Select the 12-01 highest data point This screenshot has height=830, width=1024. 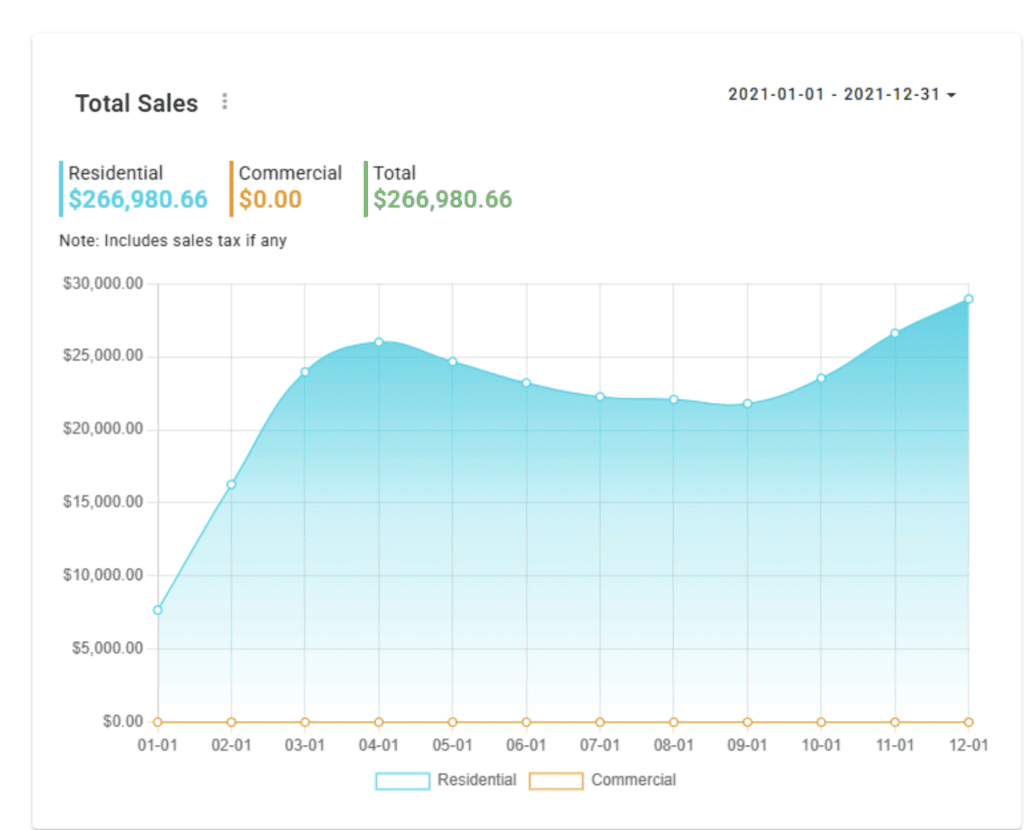(967, 297)
